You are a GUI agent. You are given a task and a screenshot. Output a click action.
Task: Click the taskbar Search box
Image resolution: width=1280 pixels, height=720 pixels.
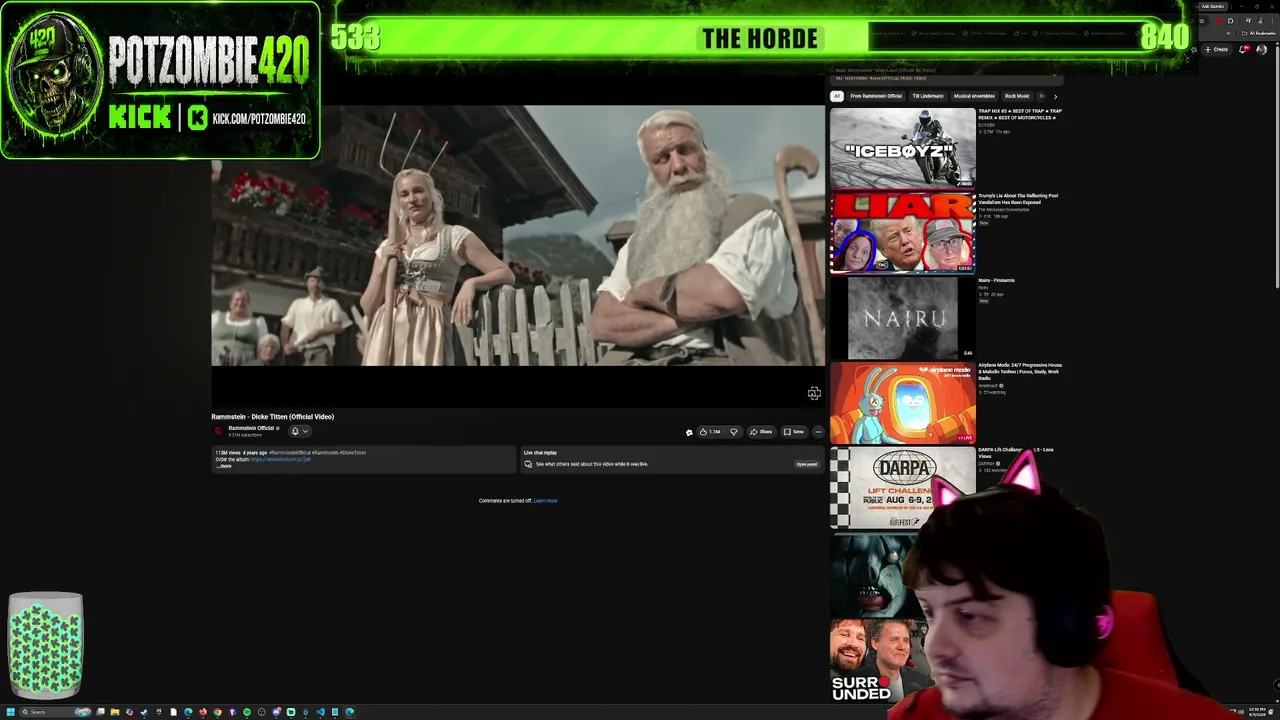coord(55,712)
